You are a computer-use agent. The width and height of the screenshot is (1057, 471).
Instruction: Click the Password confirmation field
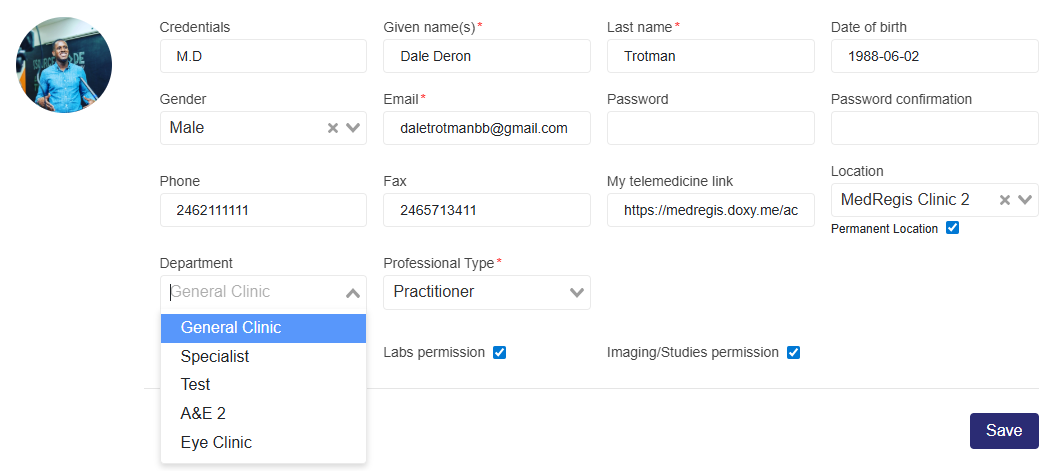pos(934,128)
